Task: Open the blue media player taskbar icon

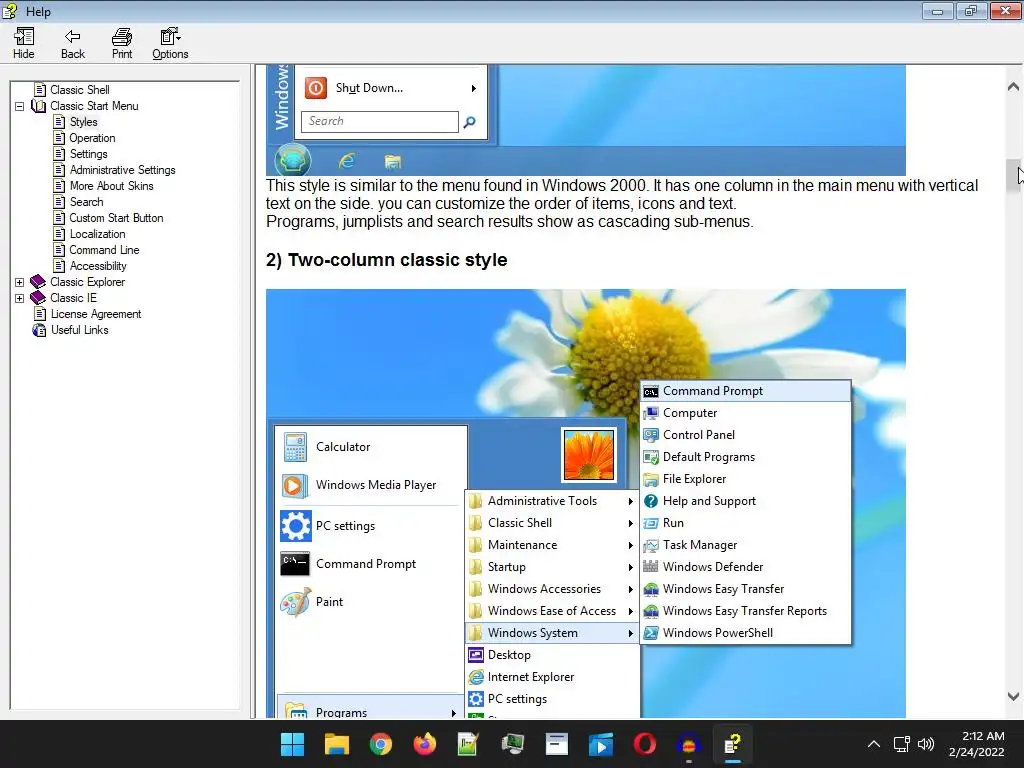Action: (601, 744)
